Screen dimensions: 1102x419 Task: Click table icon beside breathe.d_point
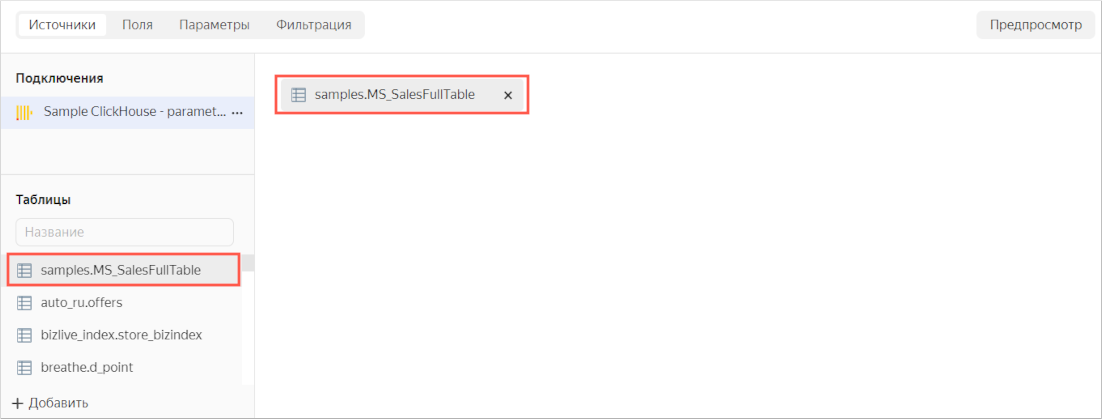[x=25, y=367]
